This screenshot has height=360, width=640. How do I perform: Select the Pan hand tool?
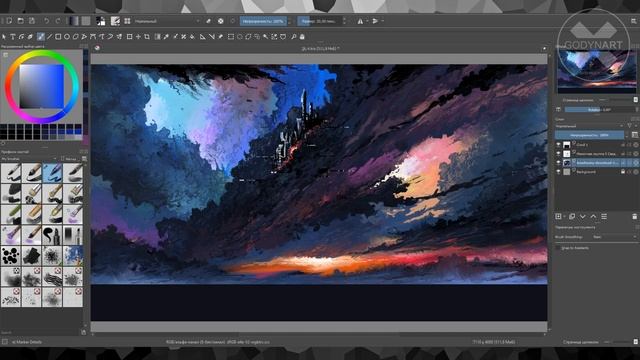click(x=302, y=37)
